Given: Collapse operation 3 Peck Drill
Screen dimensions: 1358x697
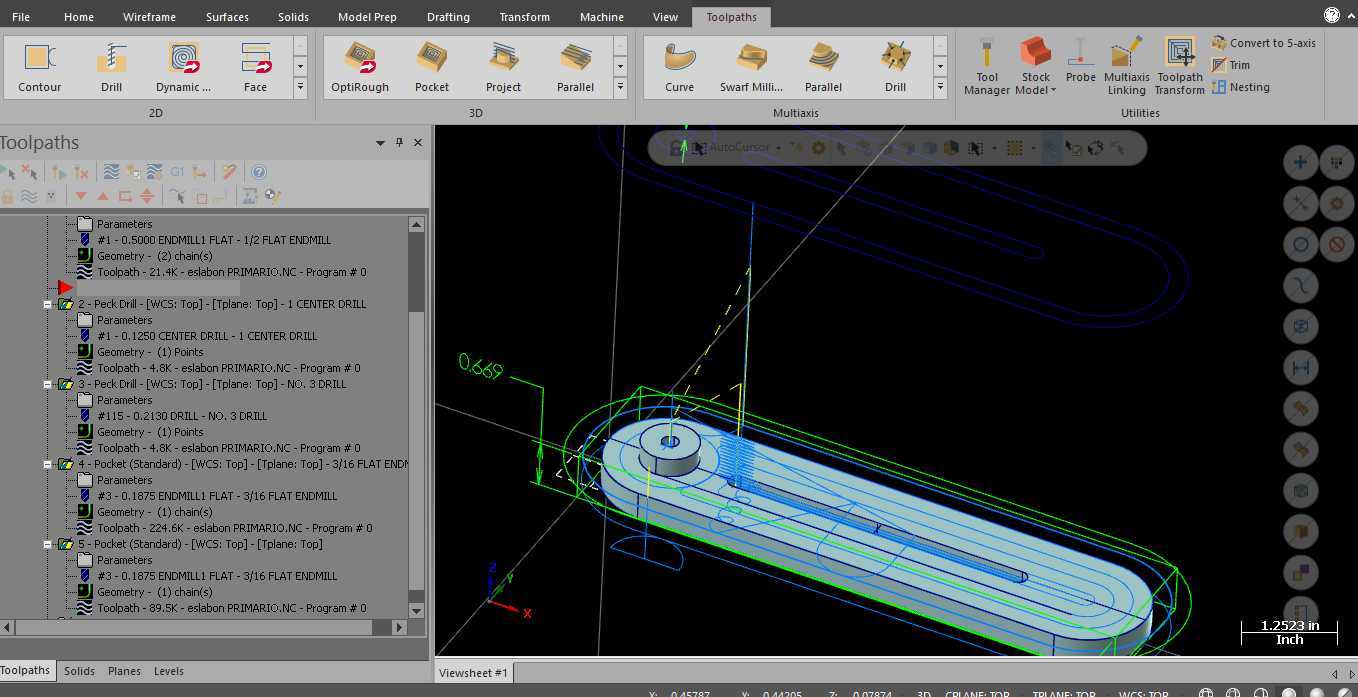Looking at the screenshot, I should 47,384.
